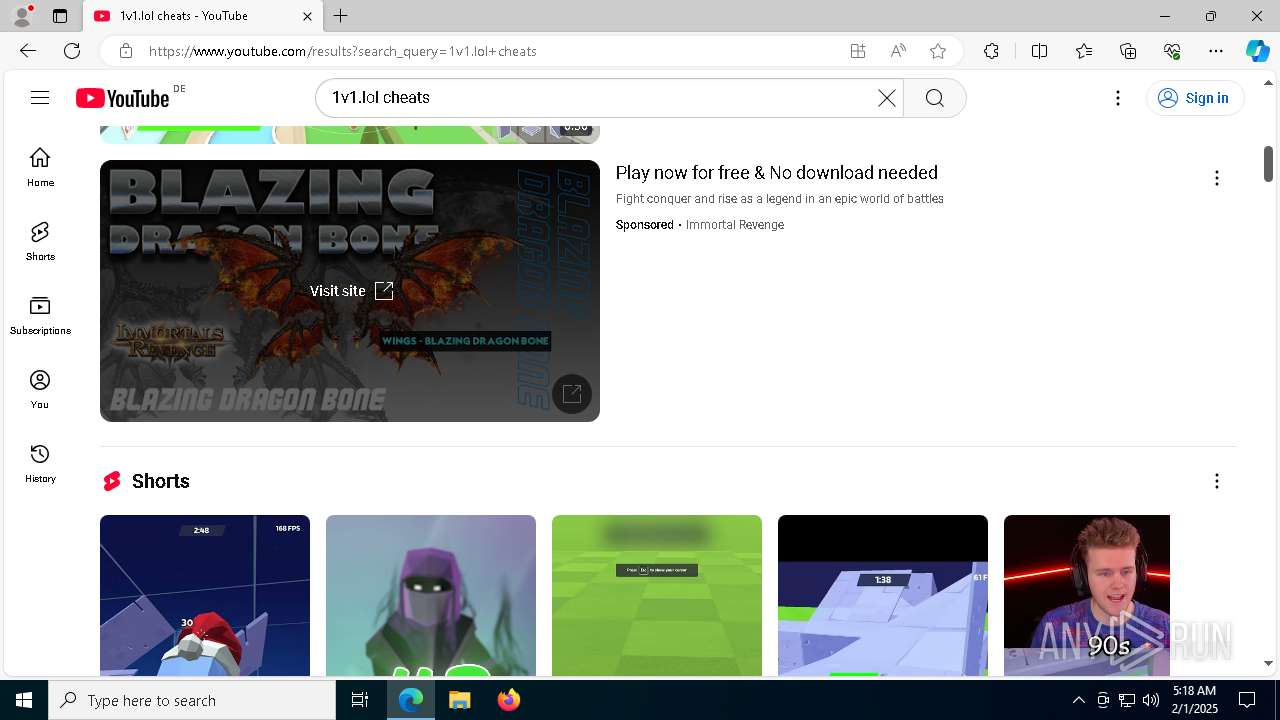This screenshot has height=720, width=1280.
Task: Run search with magnifier button
Action: click(934, 97)
